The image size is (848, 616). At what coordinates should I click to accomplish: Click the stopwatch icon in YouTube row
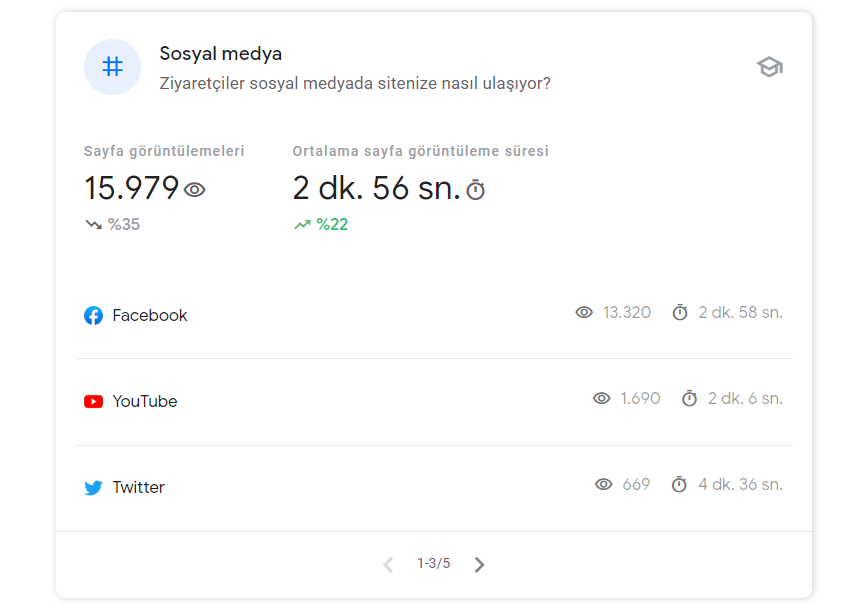point(690,398)
